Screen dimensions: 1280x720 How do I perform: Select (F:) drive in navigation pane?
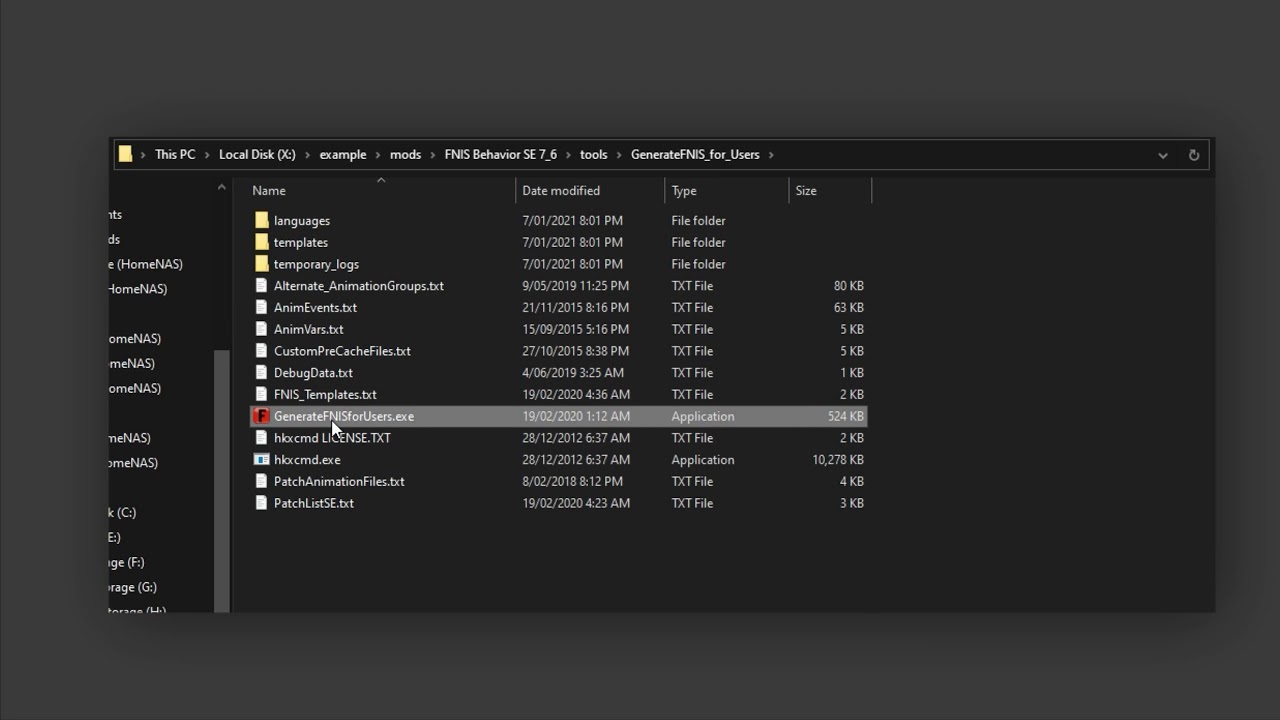[127, 563]
